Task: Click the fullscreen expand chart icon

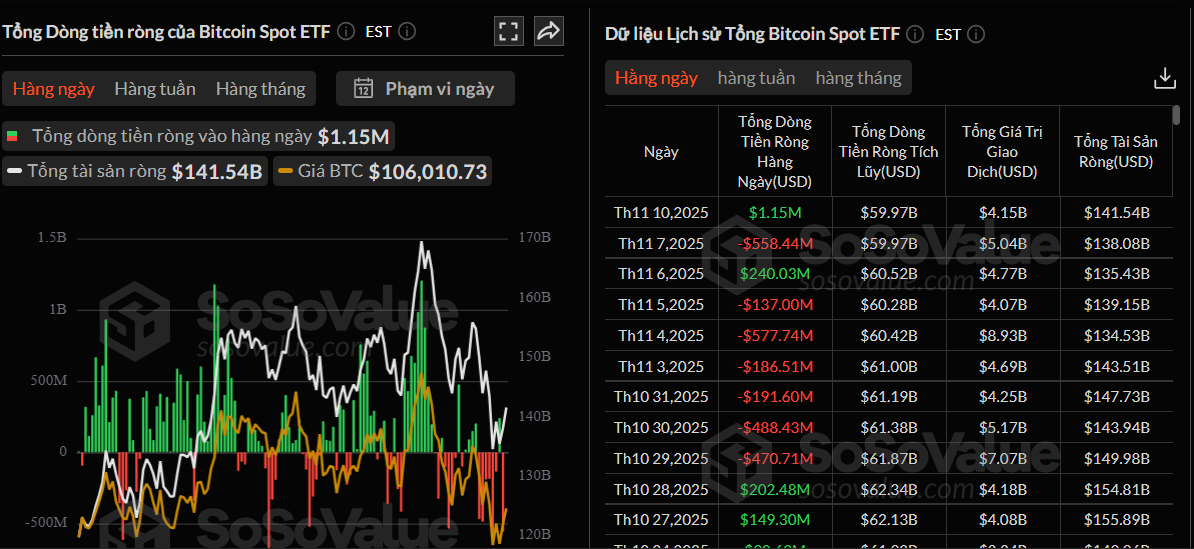Action: pyautogui.click(x=509, y=32)
